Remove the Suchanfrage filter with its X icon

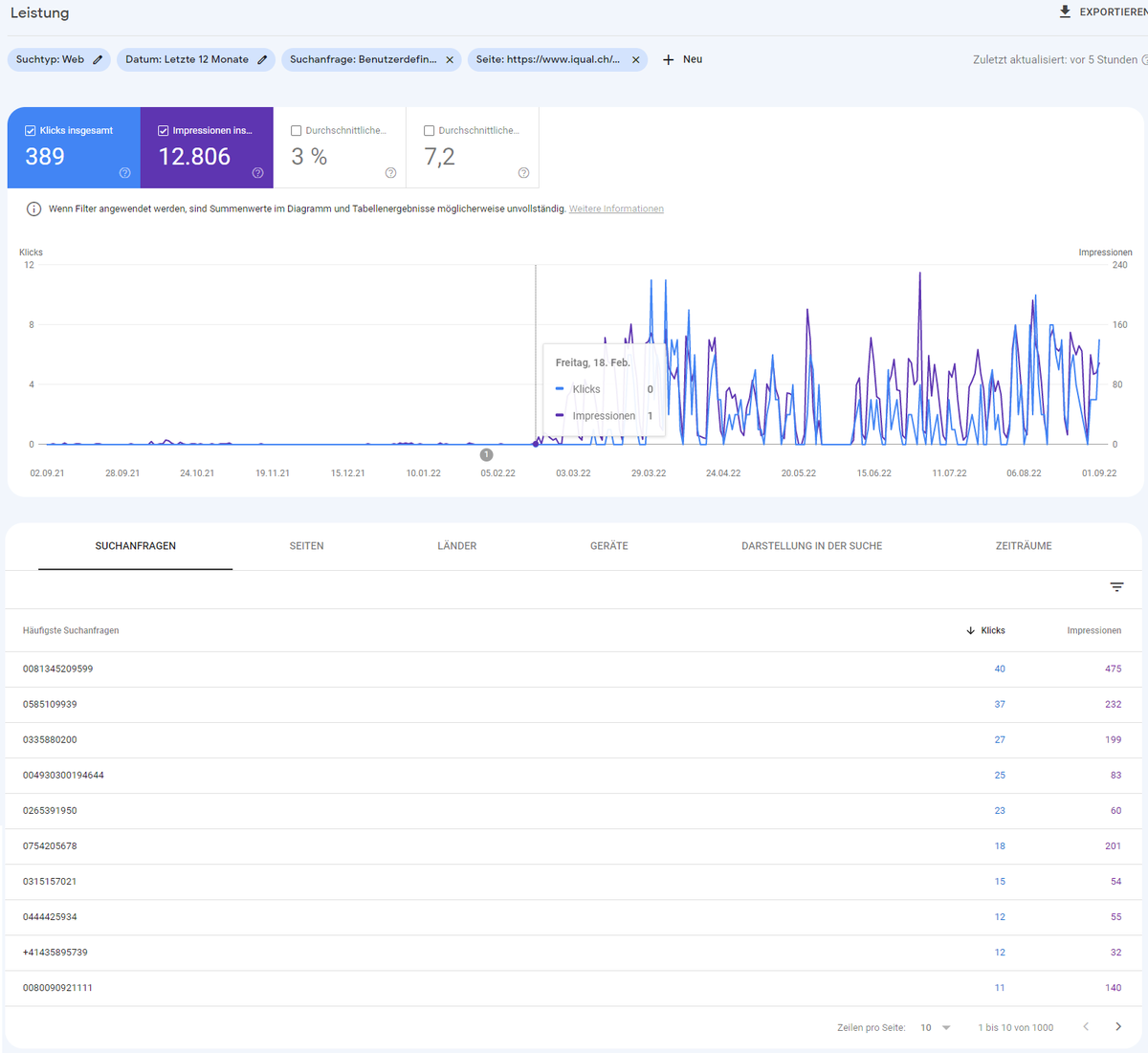[x=450, y=59]
